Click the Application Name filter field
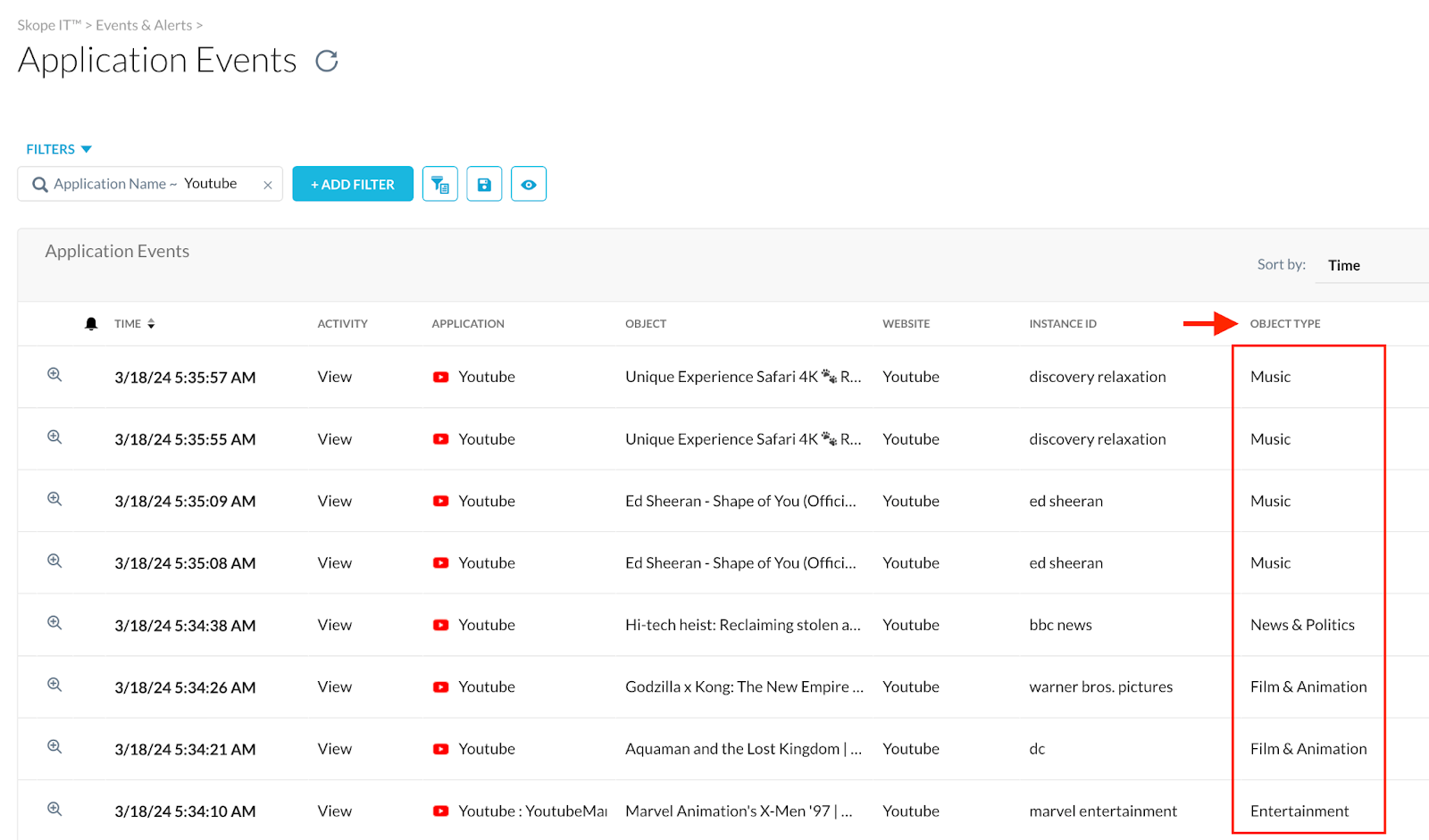 click(x=150, y=184)
